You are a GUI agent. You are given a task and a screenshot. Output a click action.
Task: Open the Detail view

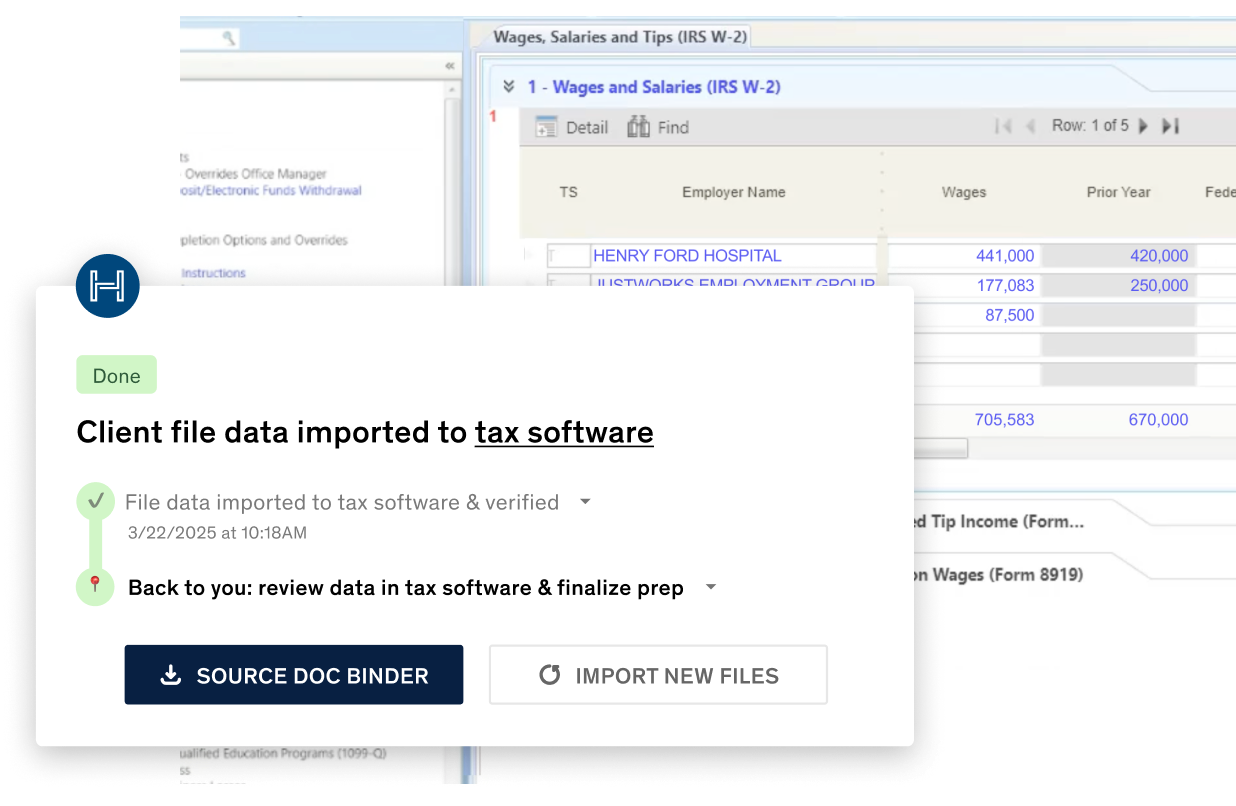(x=572, y=127)
